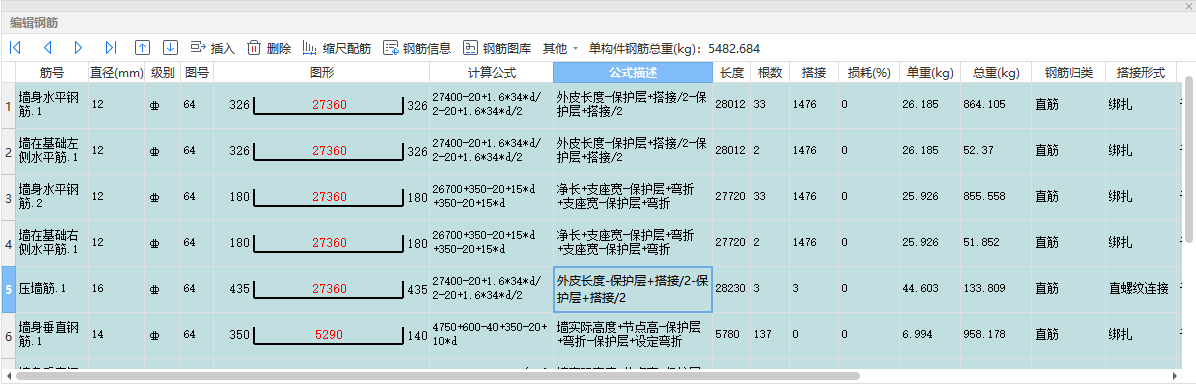Click the shape value 5290
The width and height of the screenshot is (1196, 384).
click(x=329, y=334)
